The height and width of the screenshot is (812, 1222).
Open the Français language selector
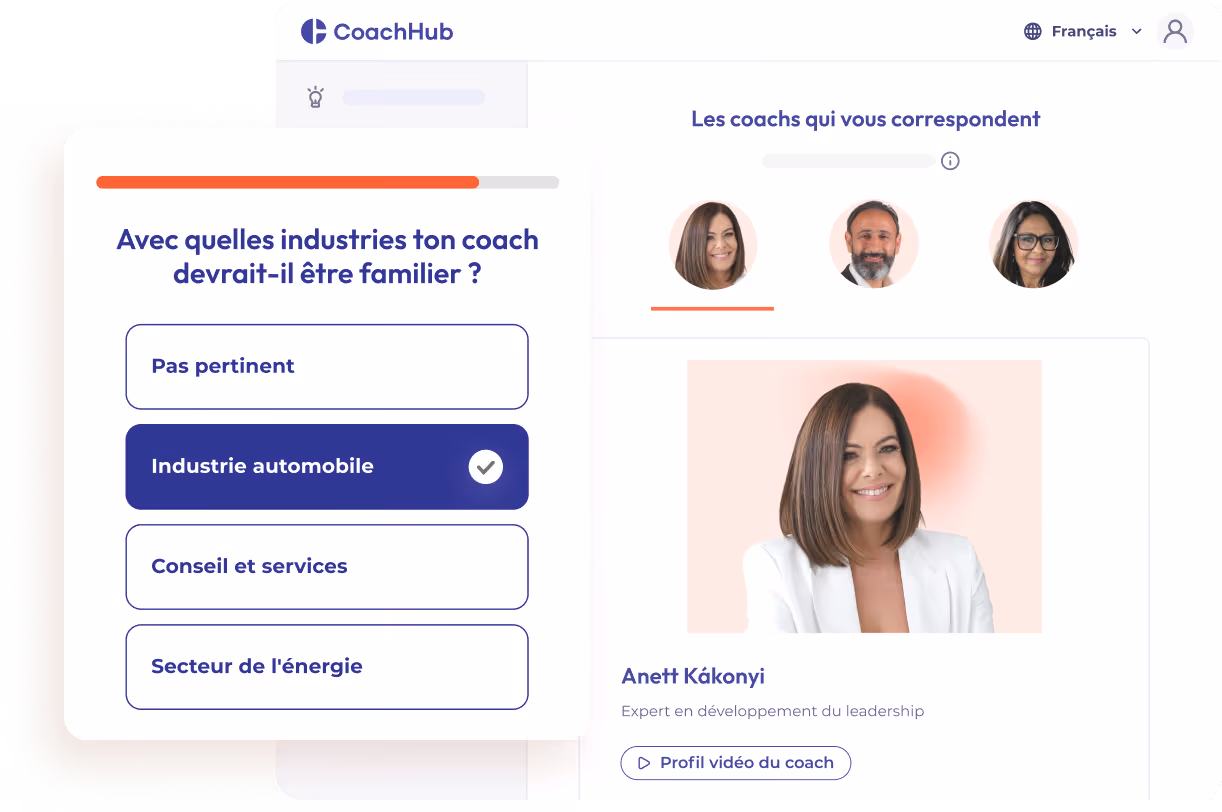coord(1083,32)
